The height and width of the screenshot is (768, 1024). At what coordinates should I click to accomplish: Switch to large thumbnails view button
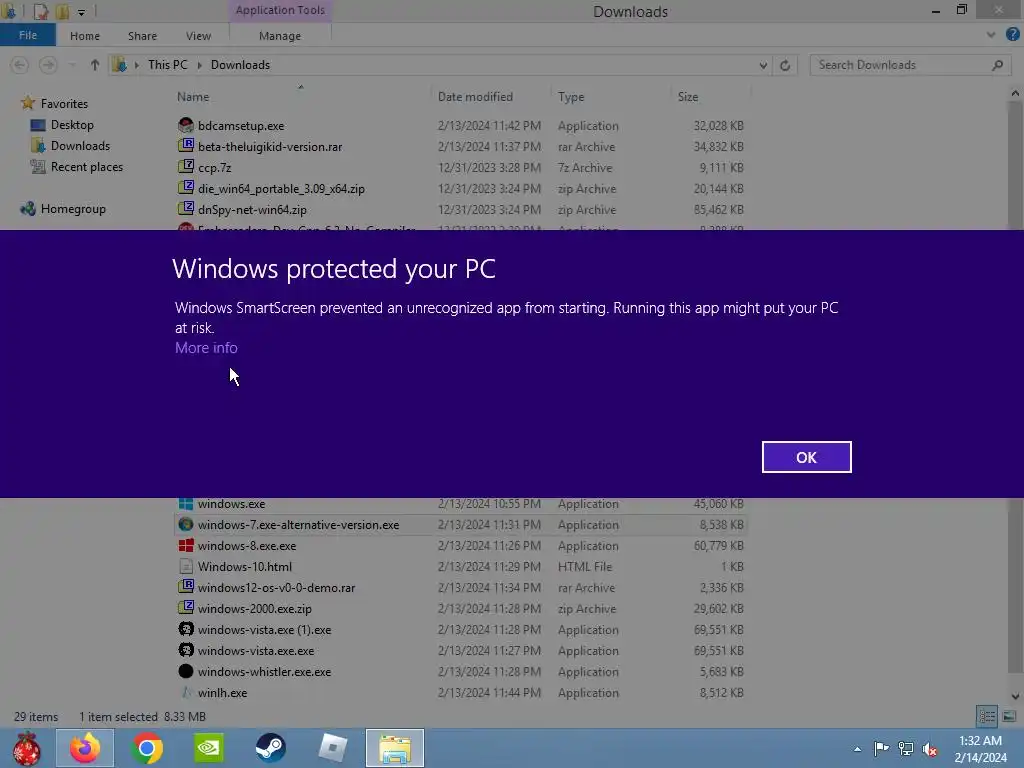pyautogui.click(x=1009, y=716)
